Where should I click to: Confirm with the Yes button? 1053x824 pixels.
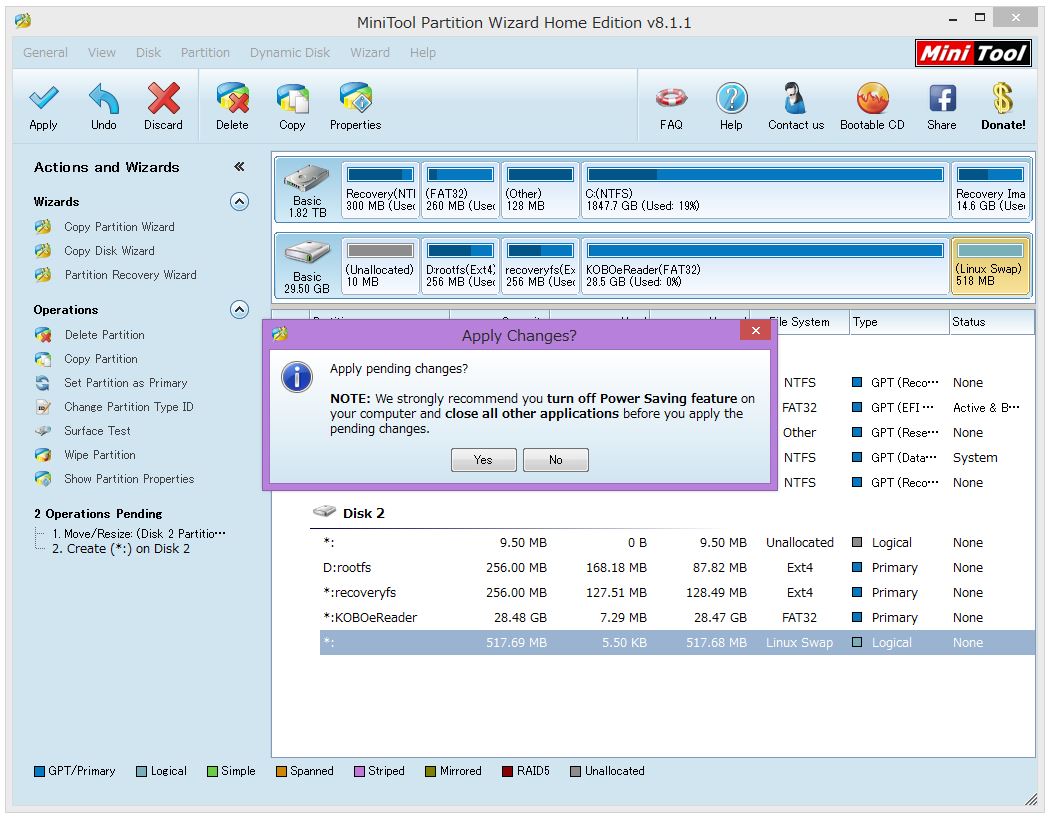[484, 460]
